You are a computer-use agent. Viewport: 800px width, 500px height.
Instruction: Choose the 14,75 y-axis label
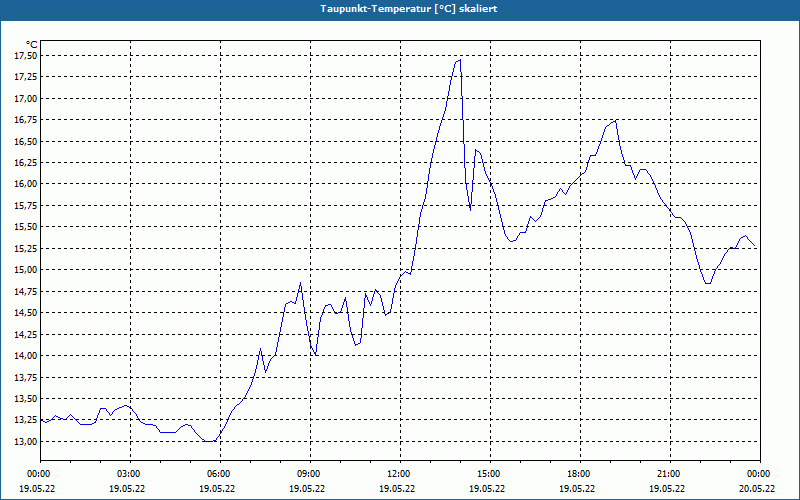pyautogui.click(x=27, y=291)
